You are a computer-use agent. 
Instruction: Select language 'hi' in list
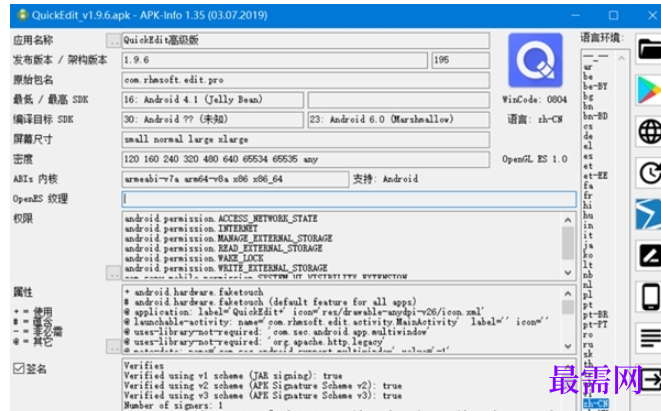[588, 205]
